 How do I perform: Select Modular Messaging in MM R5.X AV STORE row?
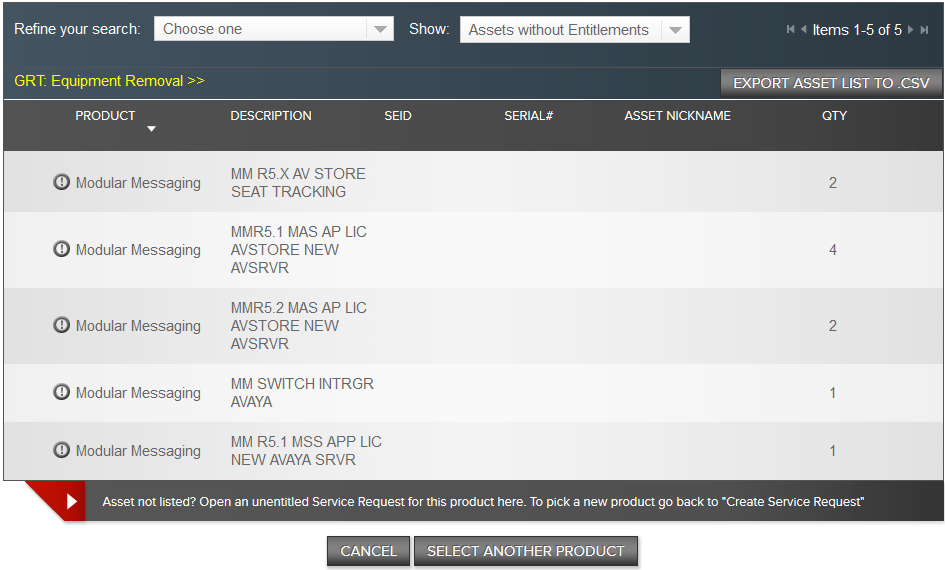138,183
